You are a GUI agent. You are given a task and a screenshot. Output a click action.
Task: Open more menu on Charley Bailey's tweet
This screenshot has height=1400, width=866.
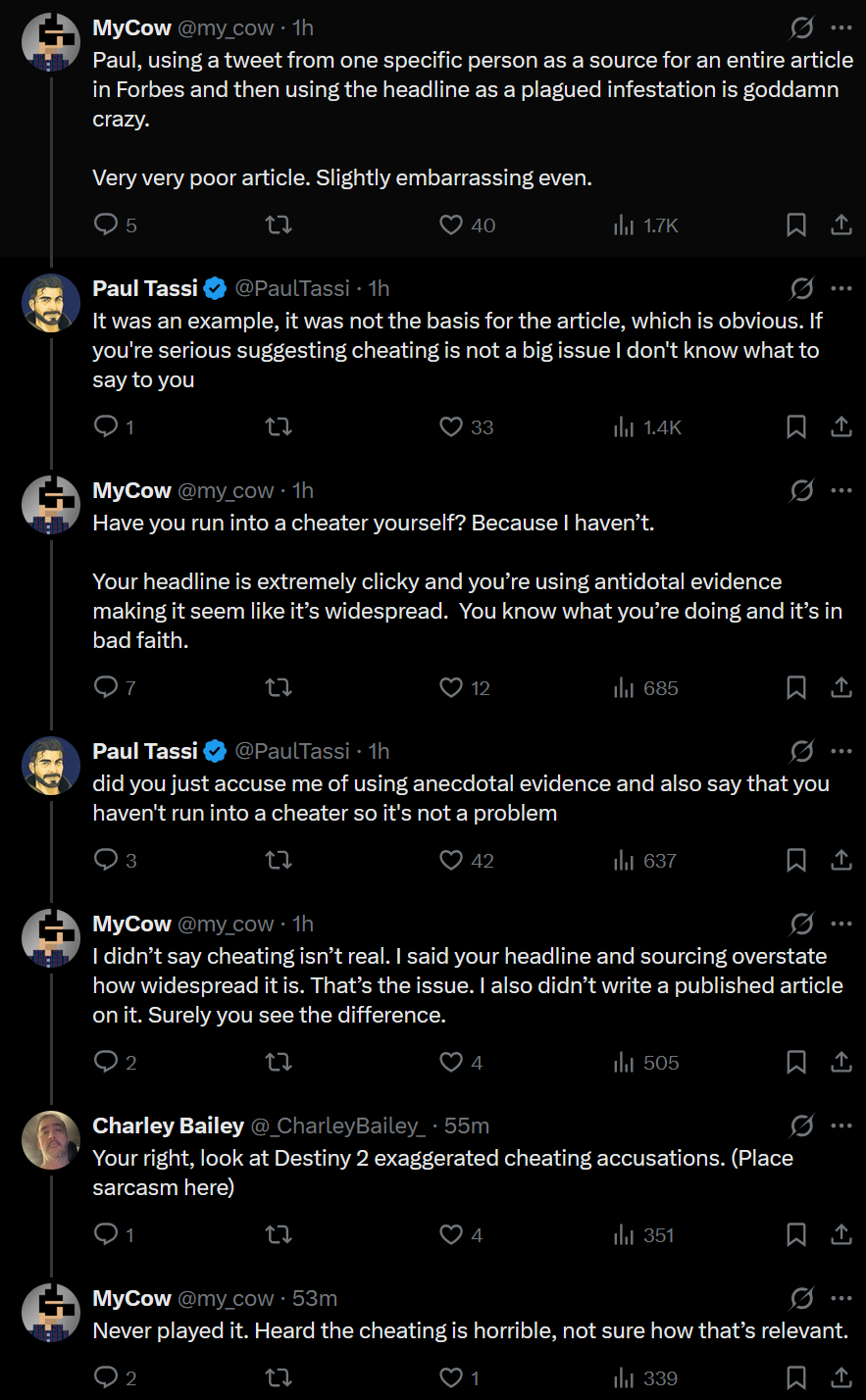841,1125
